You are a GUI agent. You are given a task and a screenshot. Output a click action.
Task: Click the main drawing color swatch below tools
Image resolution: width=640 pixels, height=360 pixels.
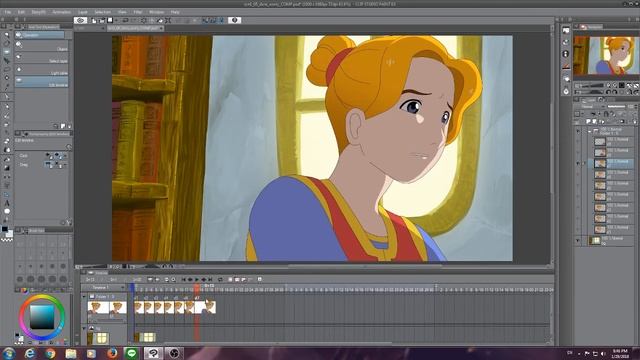point(4,229)
